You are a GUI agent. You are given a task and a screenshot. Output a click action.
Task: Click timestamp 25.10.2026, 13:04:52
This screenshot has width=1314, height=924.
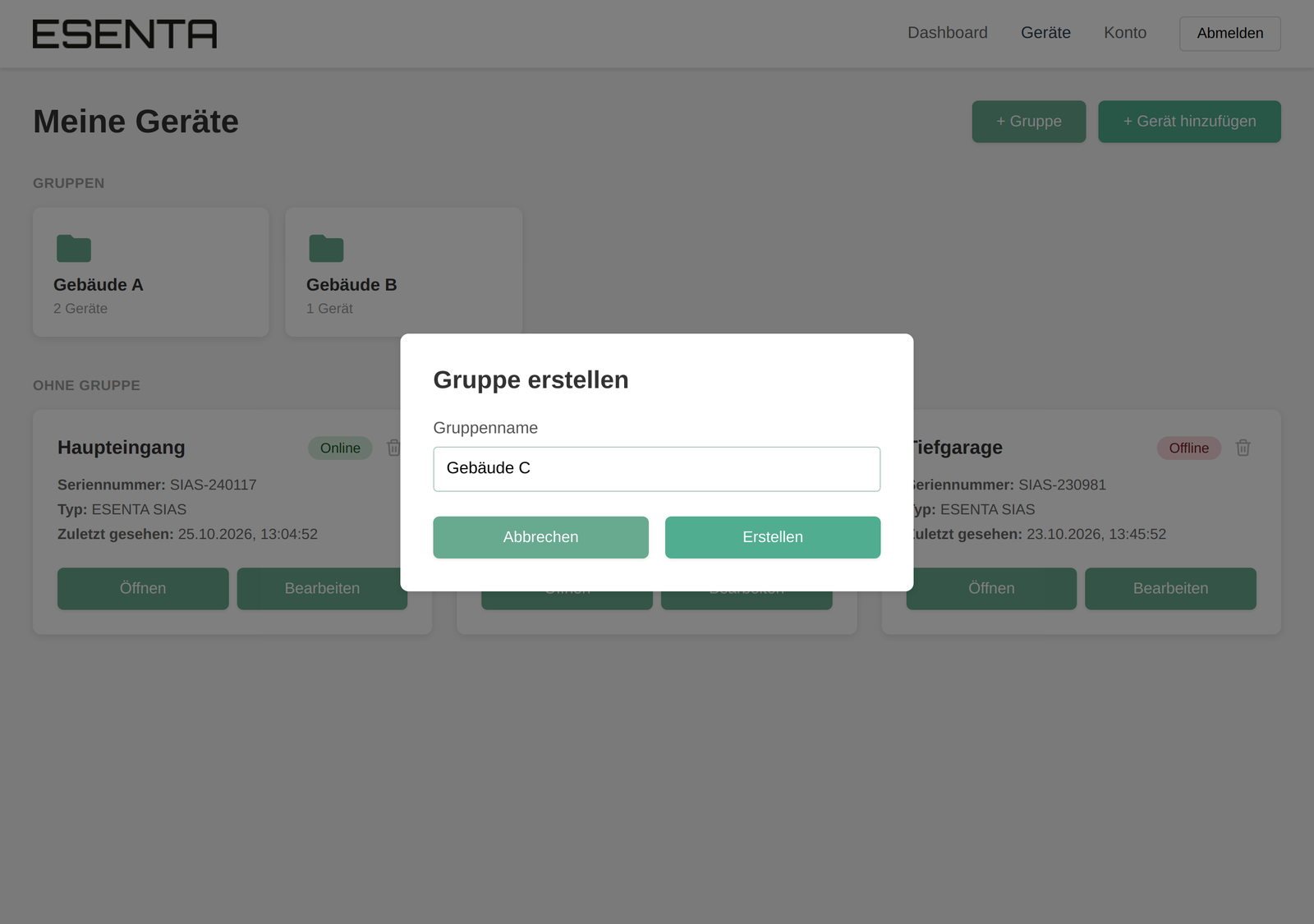[x=248, y=535]
